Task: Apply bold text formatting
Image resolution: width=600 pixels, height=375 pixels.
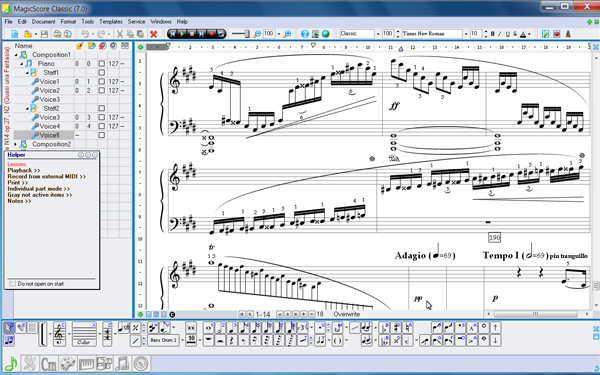Action: pyautogui.click(x=493, y=34)
